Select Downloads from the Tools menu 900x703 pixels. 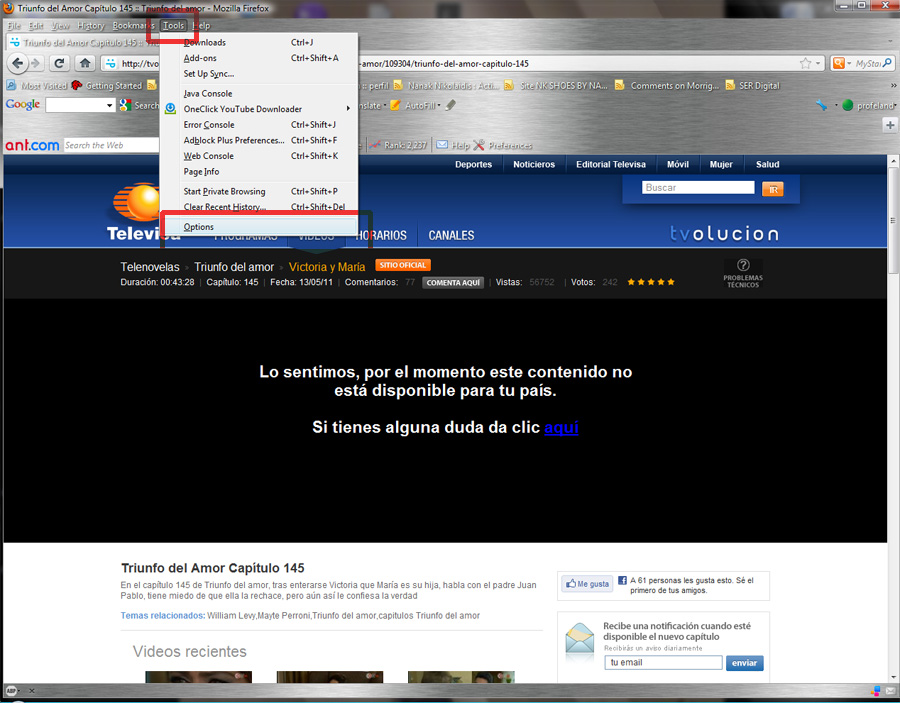coord(259,42)
